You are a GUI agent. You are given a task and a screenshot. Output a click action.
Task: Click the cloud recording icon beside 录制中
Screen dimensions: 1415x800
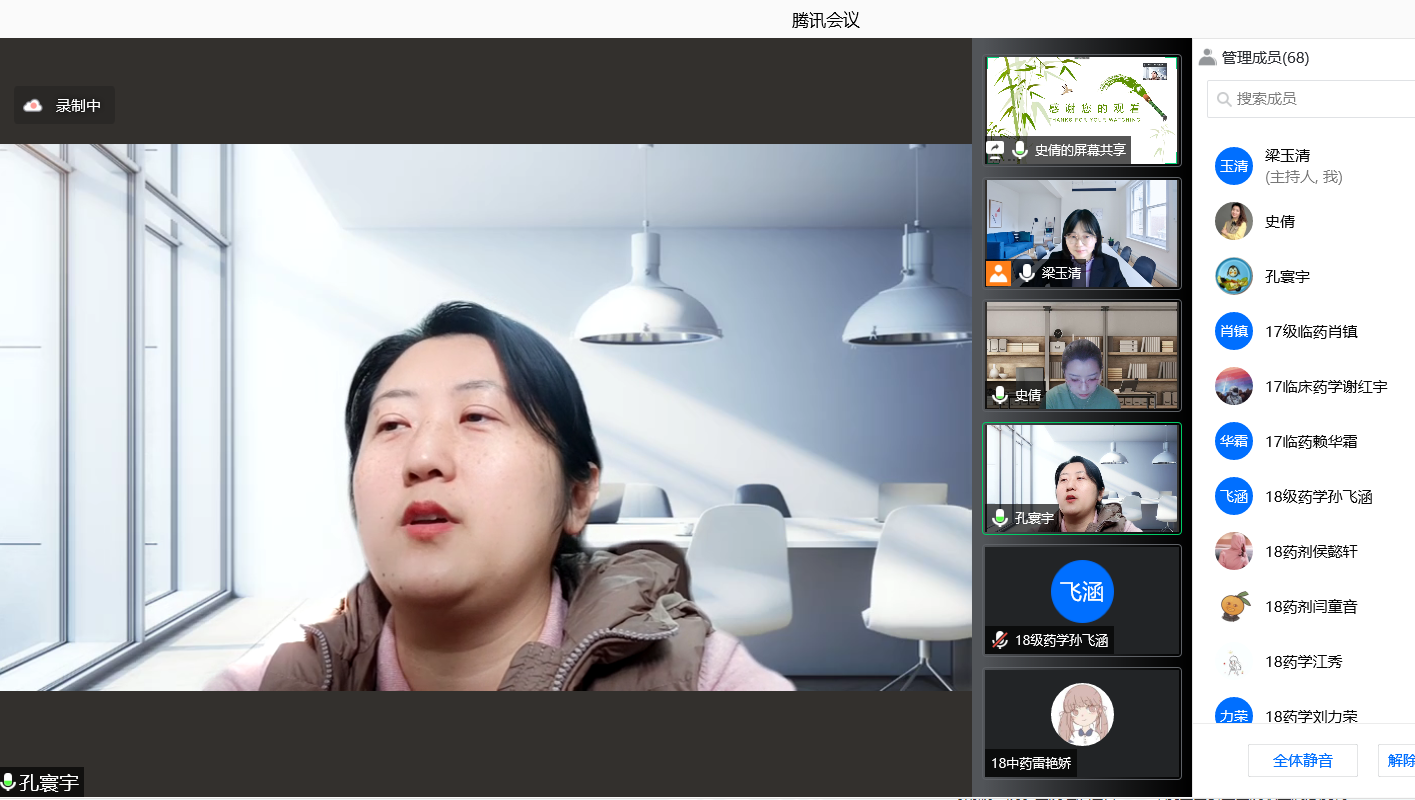coord(33,105)
